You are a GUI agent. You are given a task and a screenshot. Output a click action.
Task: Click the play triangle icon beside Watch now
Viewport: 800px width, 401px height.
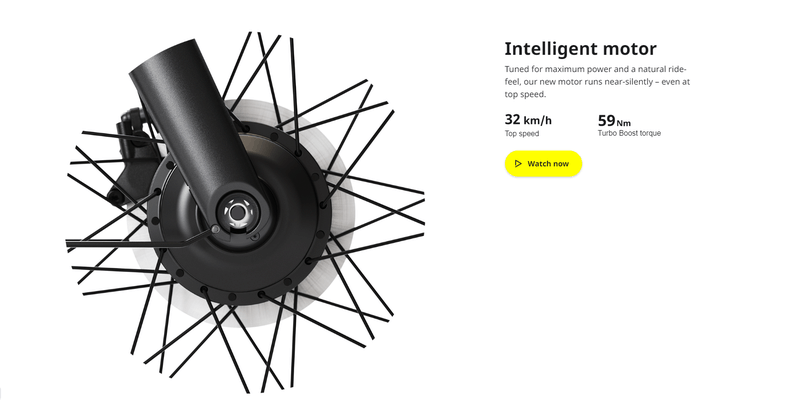pyautogui.click(x=518, y=164)
